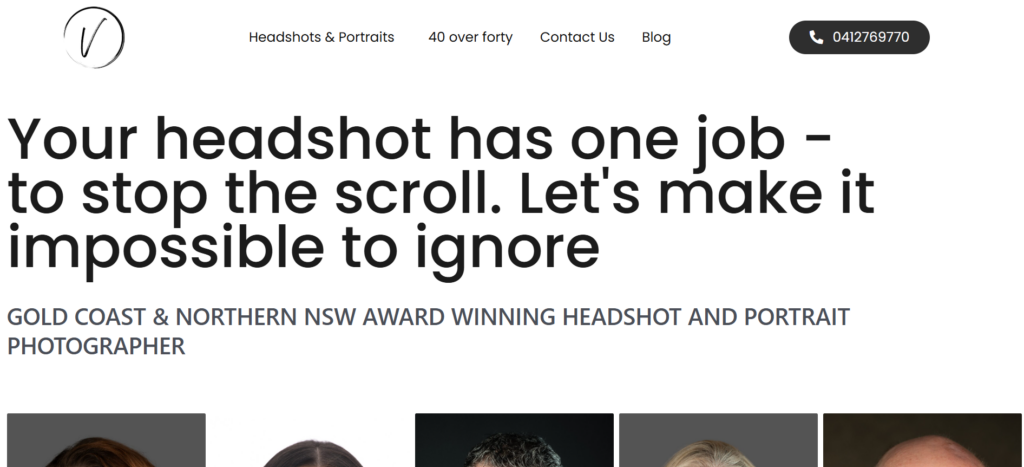The image size is (1024, 467).
Task: Click 'to stop the scroll' headline text
Action: [x=254, y=194]
